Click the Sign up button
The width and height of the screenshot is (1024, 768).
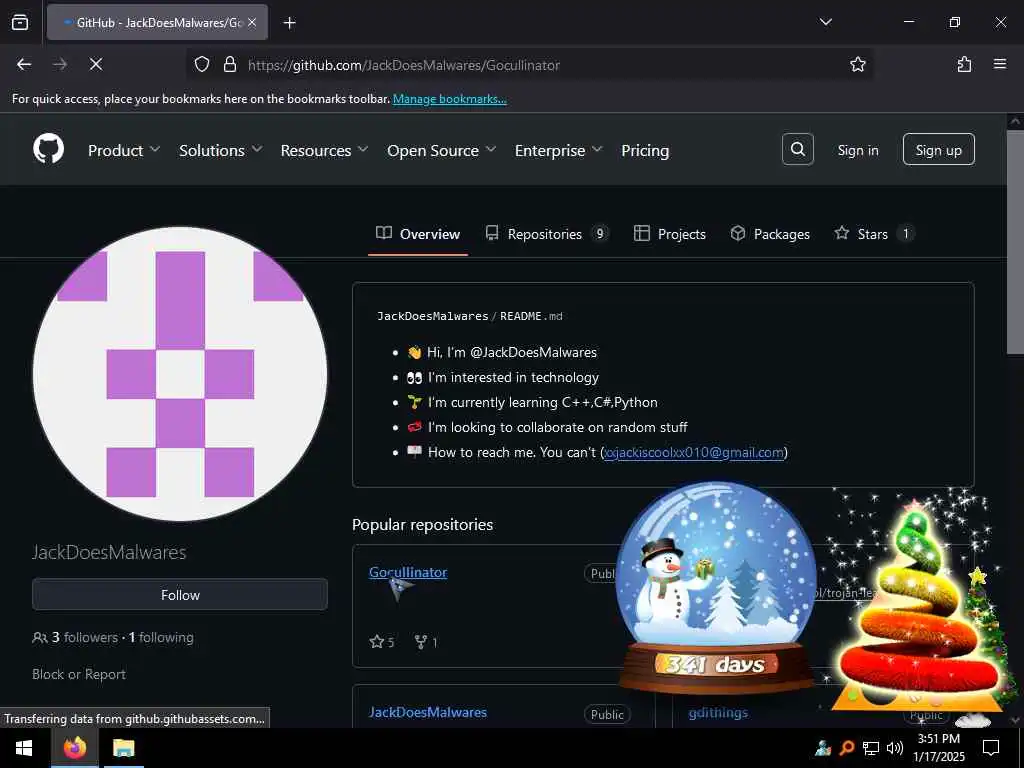point(938,150)
